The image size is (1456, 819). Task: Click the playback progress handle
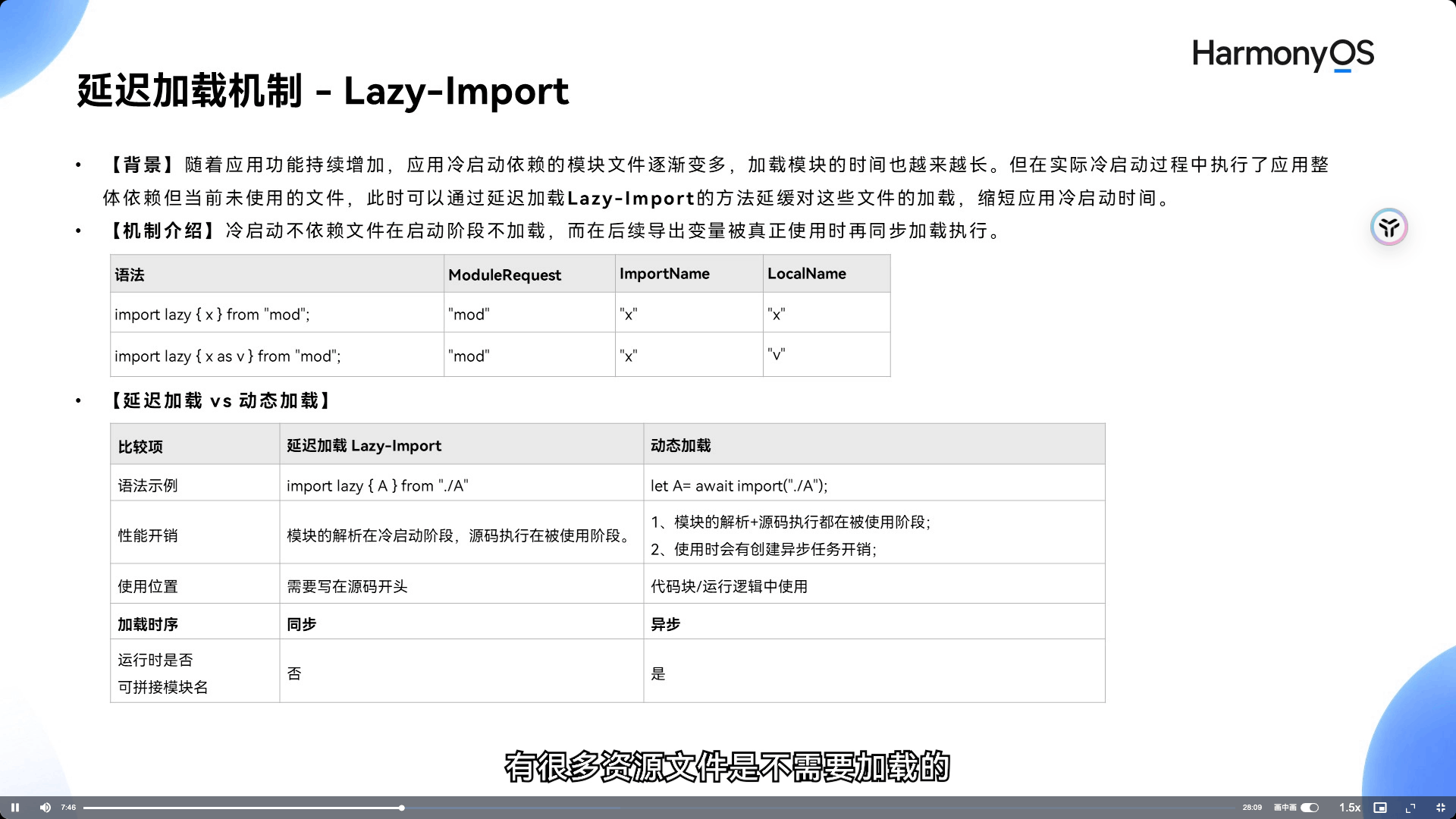(402, 808)
